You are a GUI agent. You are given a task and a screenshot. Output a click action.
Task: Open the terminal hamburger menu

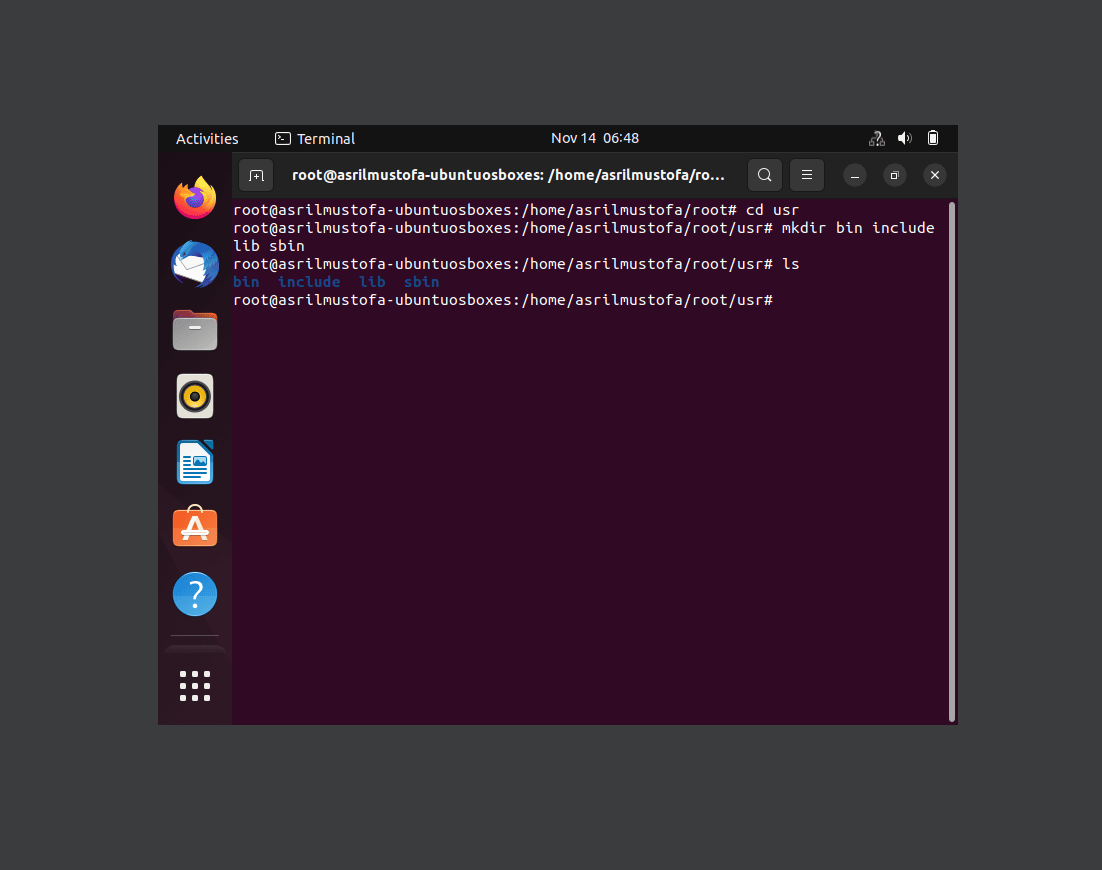[x=807, y=175]
